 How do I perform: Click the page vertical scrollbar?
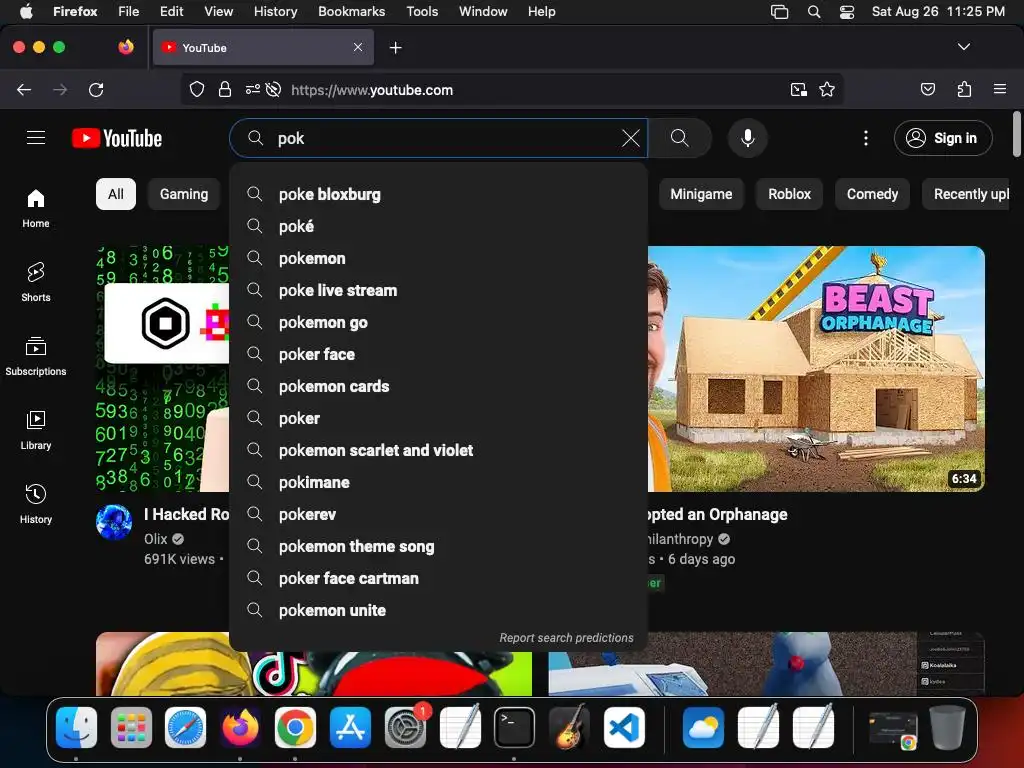(x=1016, y=135)
